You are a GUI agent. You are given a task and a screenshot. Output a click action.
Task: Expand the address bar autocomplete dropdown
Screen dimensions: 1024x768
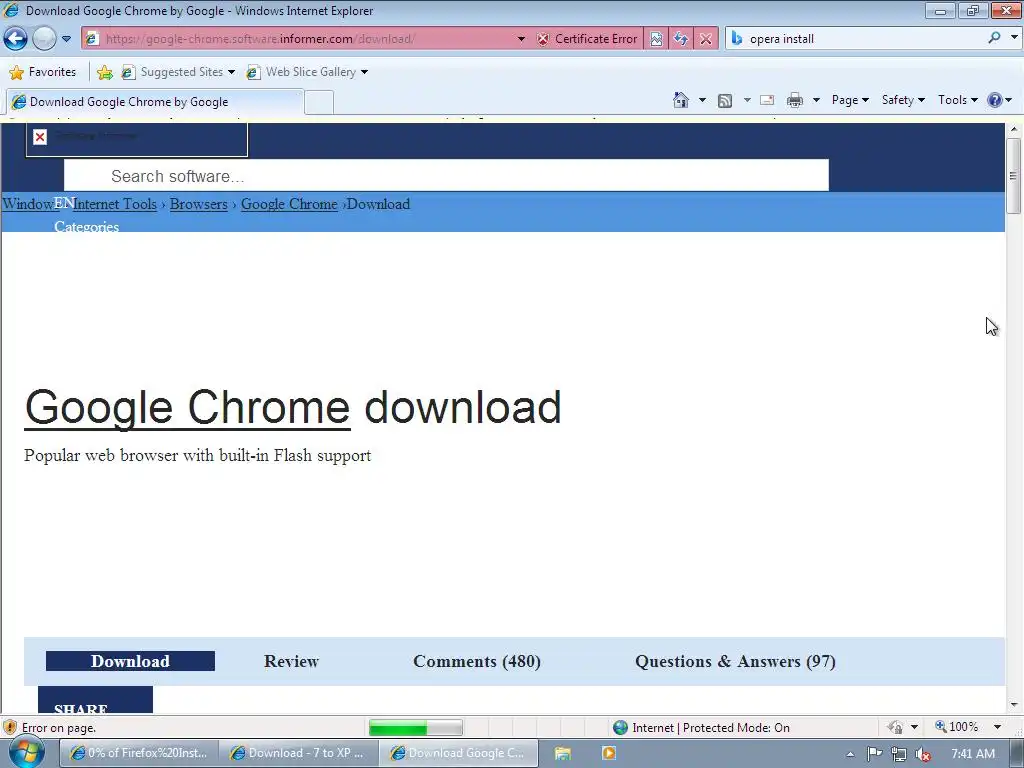[x=521, y=39]
